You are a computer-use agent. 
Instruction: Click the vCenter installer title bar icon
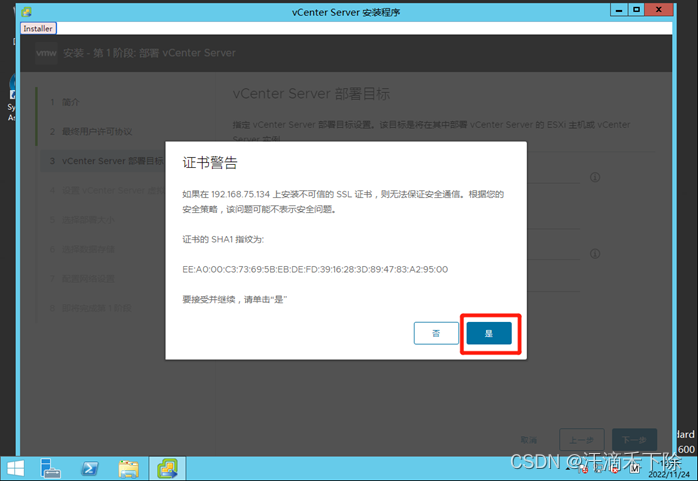(x=27, y=12)
